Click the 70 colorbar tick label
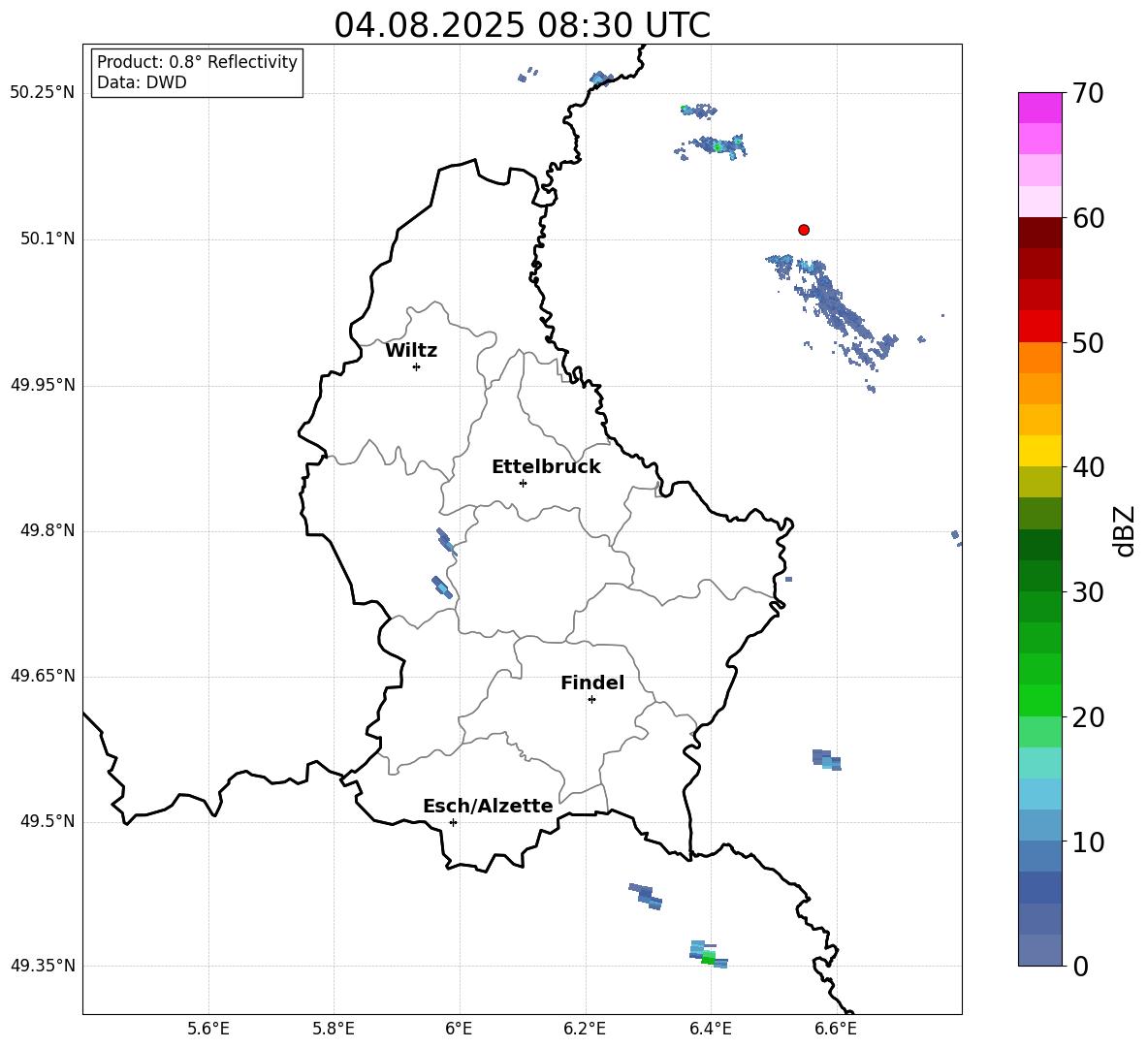The width and height of the screenshot is (1148, 1048). (1088, 93)
